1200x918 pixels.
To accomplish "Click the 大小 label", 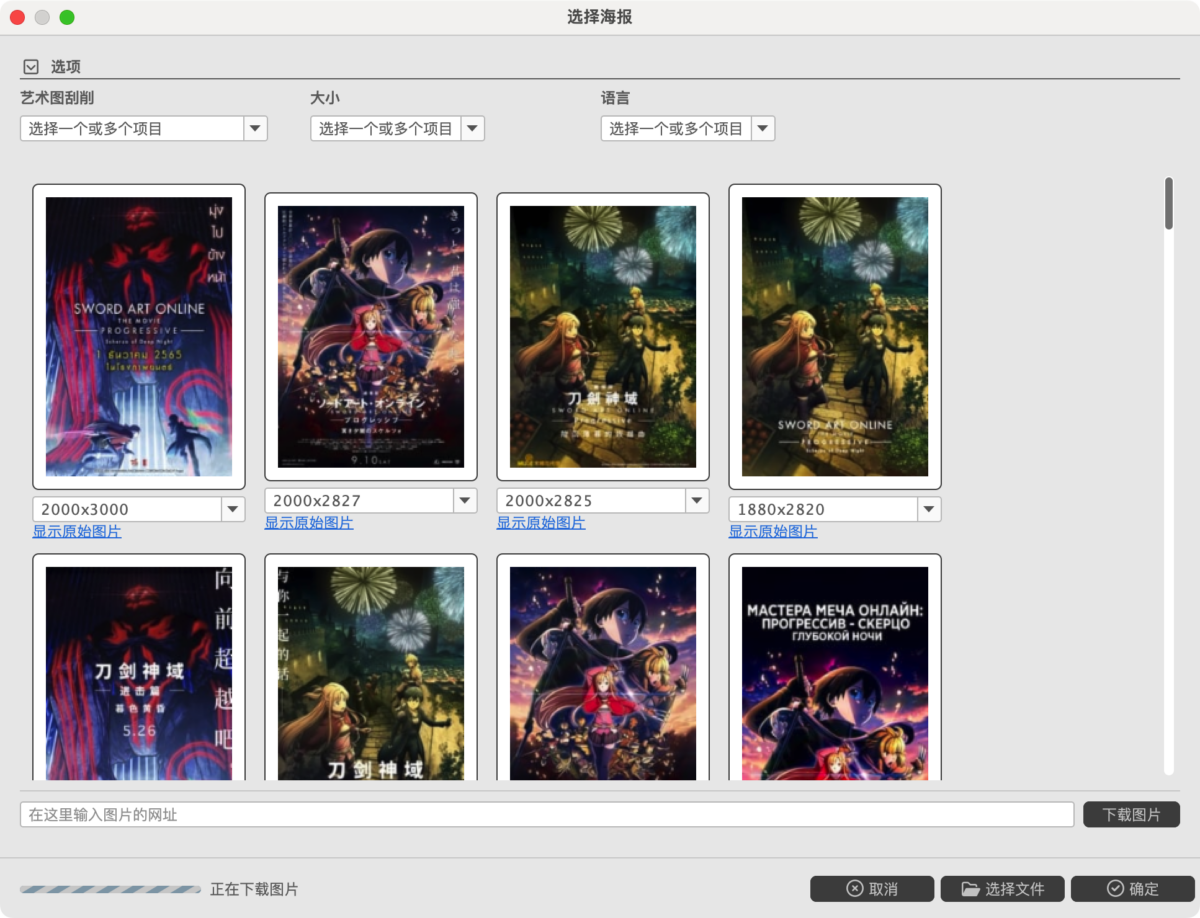I will 325,98.
